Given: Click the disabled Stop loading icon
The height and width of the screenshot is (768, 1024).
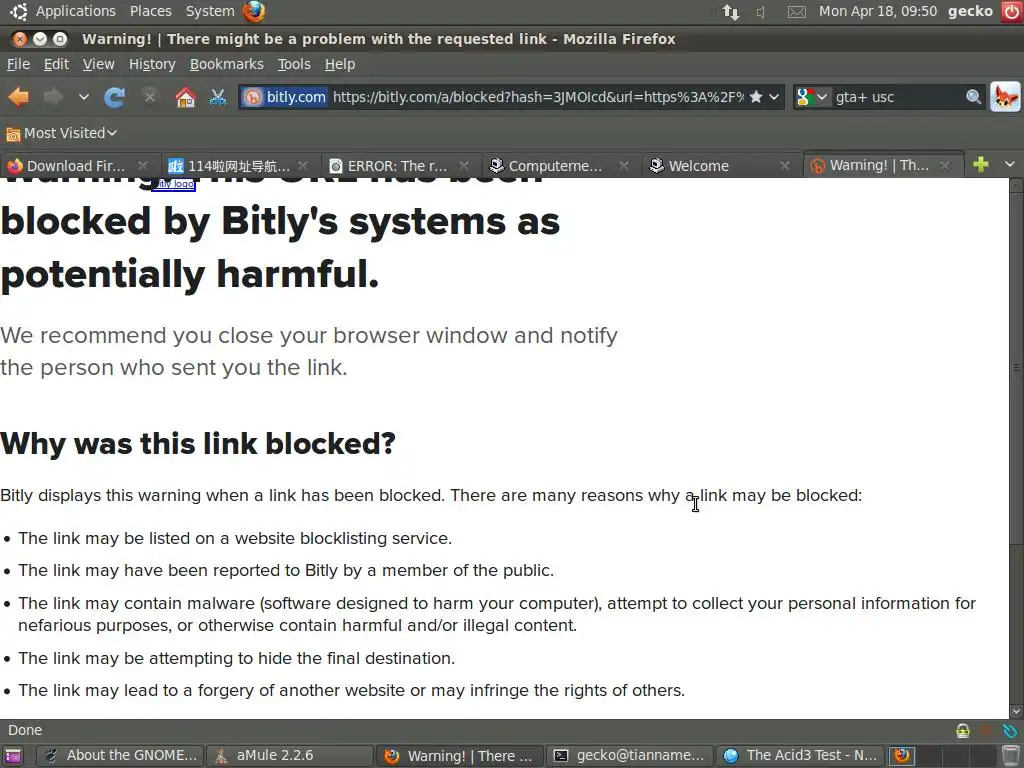Looking at the screenshot, I should tap(150, 97).
